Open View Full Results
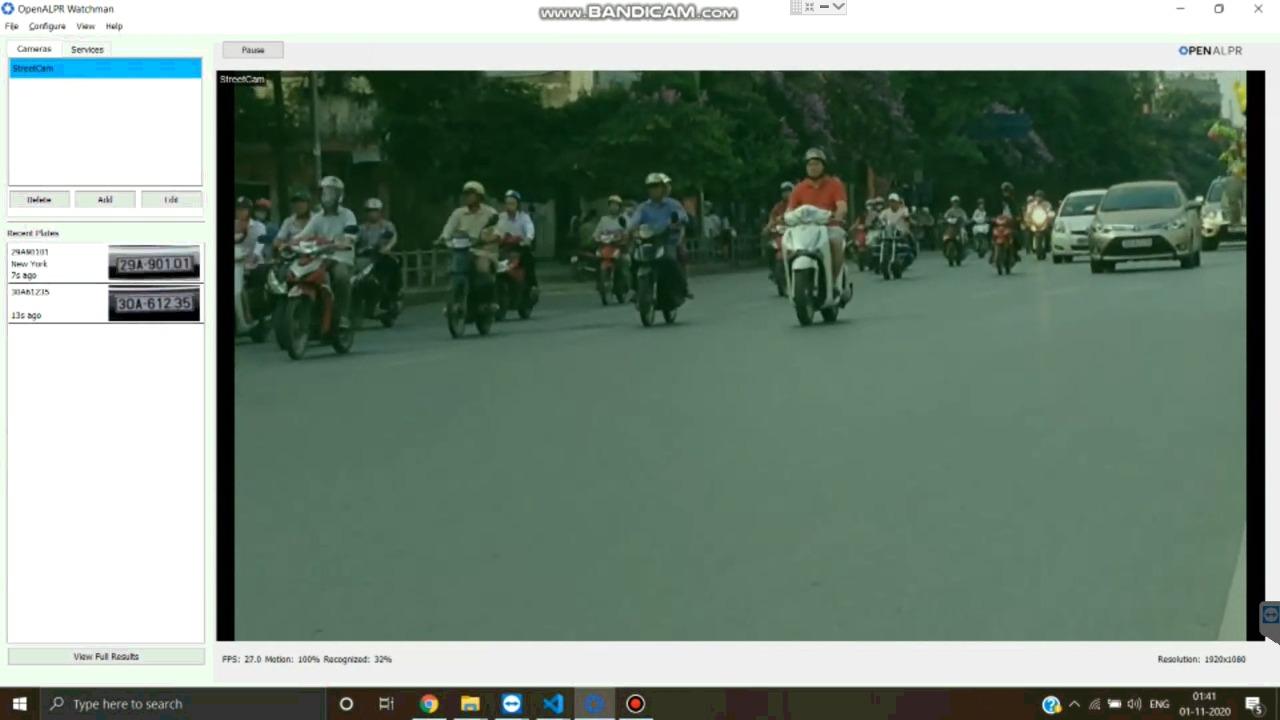1280x720 pixels. point(106,657)
